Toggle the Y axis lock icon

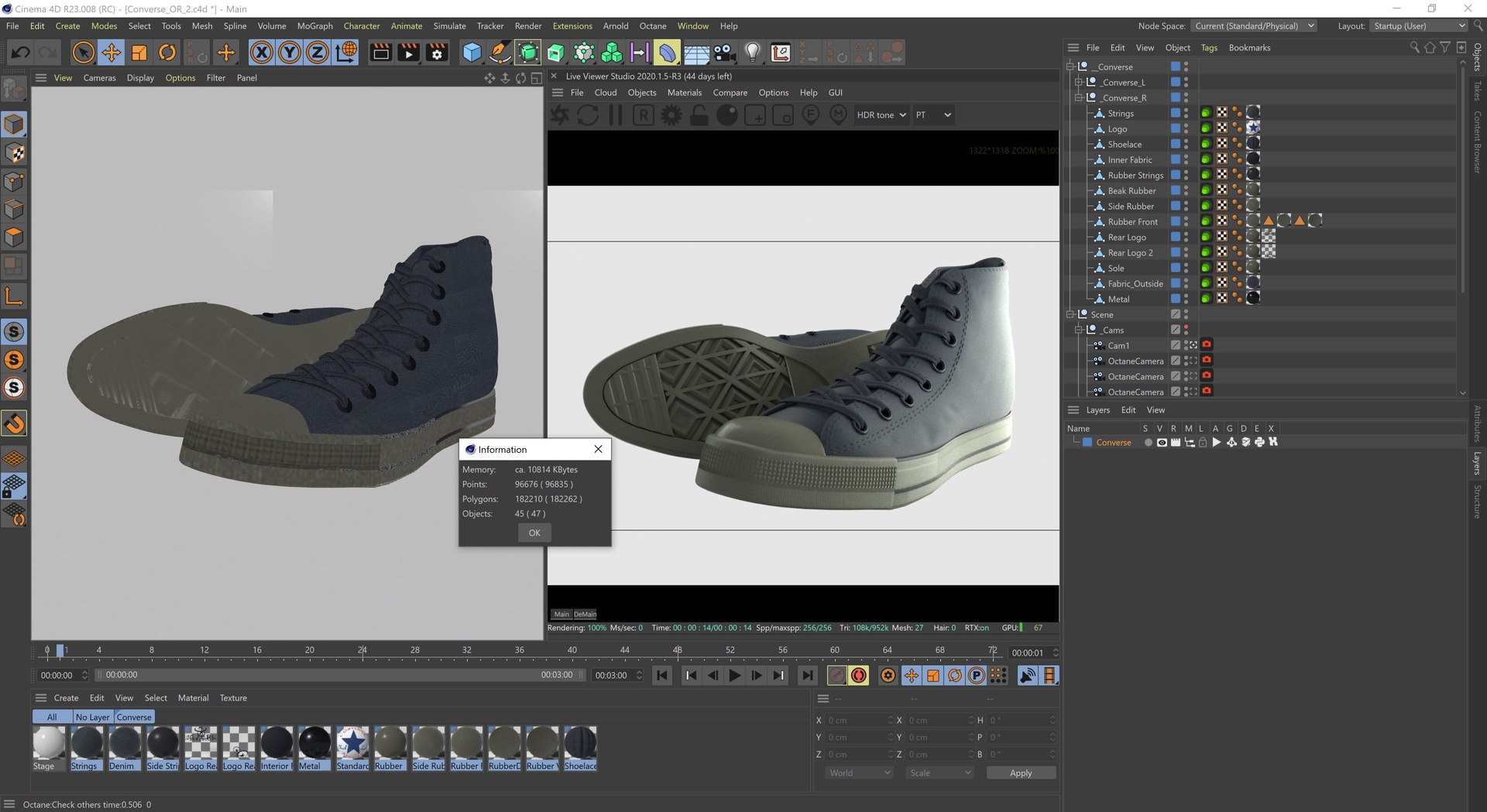290,53
